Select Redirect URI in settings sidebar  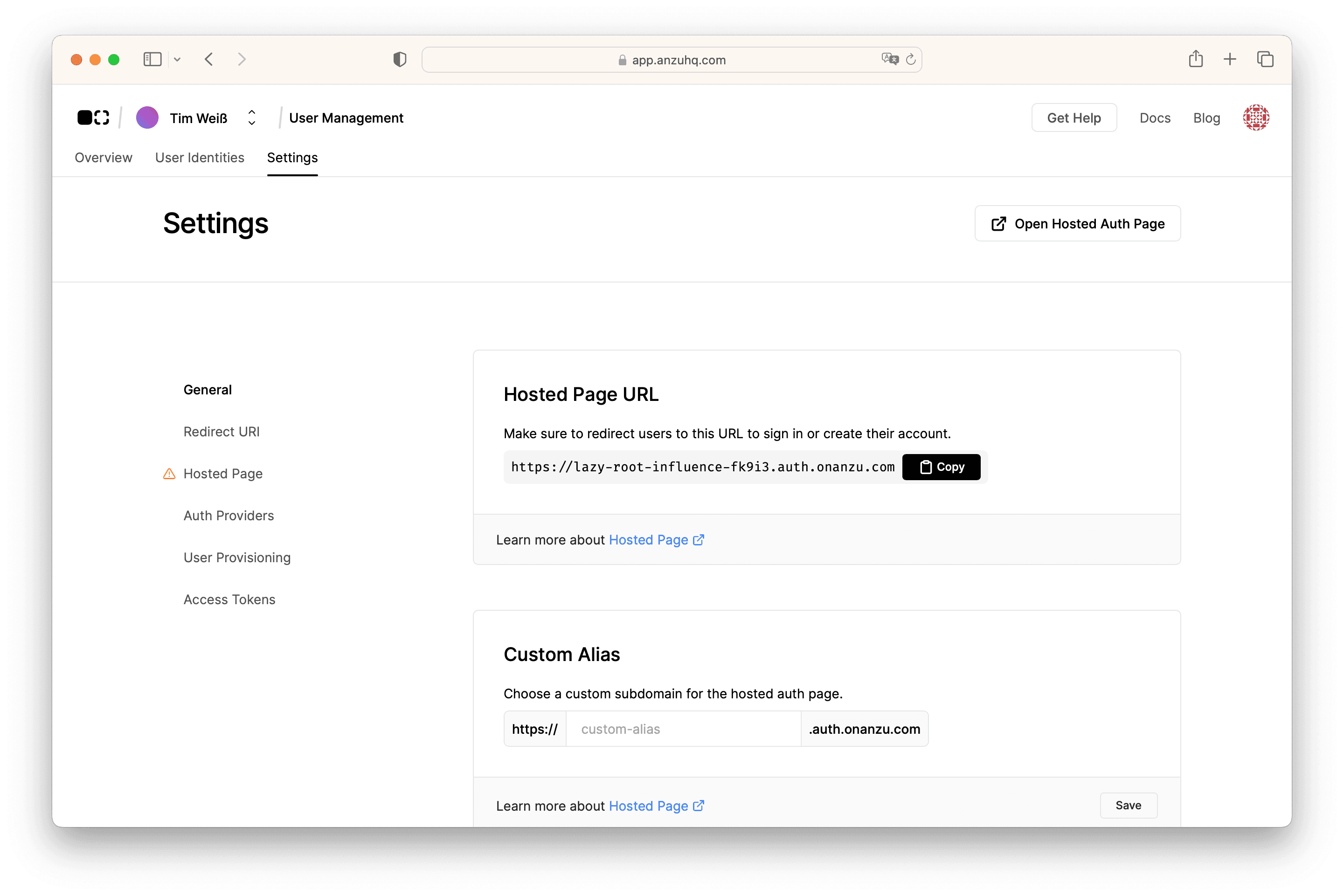tap(221, 431)
